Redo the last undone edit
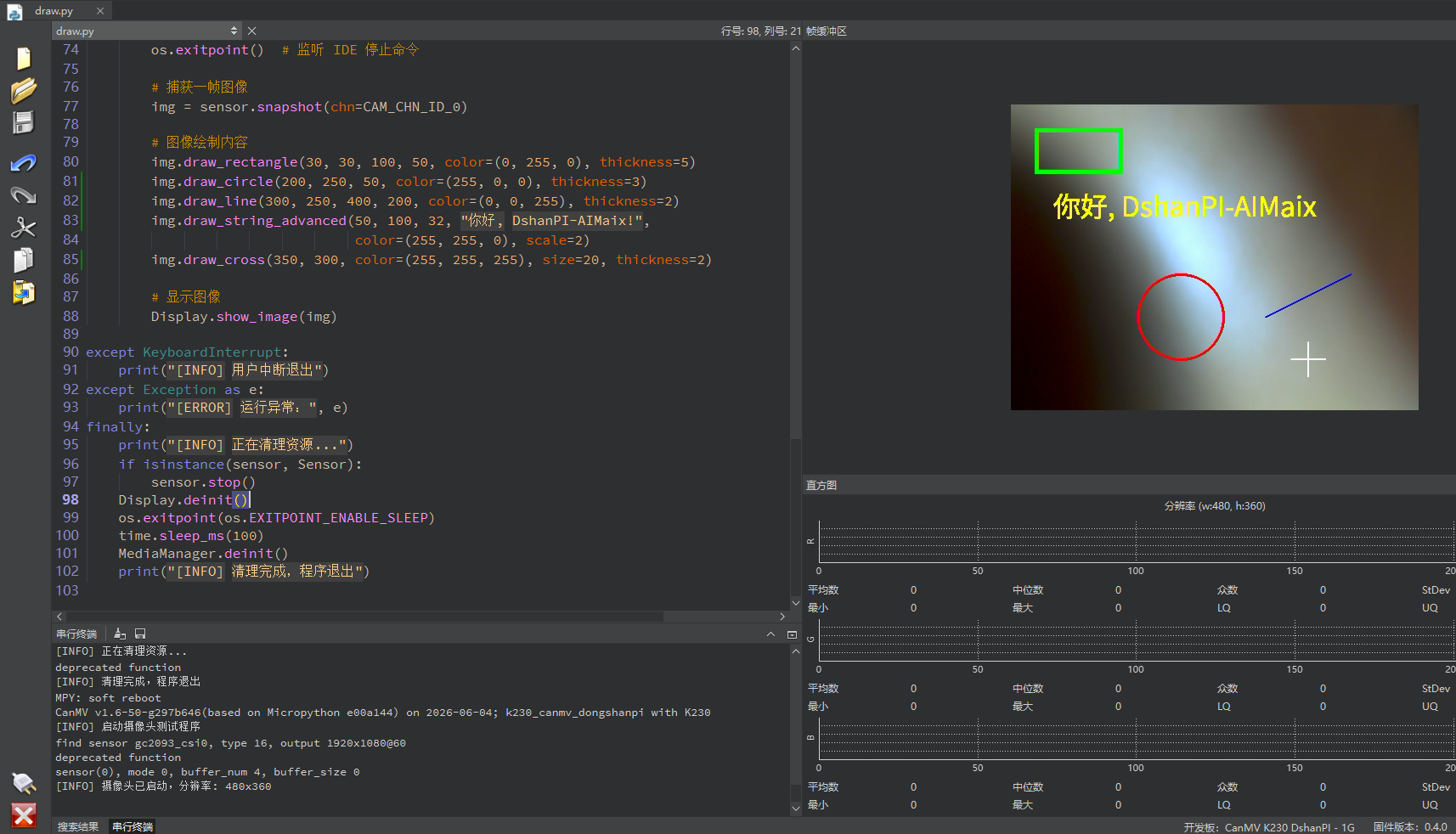The width and height of the screenshot is (1456, 834). click(x=24, y=195)
